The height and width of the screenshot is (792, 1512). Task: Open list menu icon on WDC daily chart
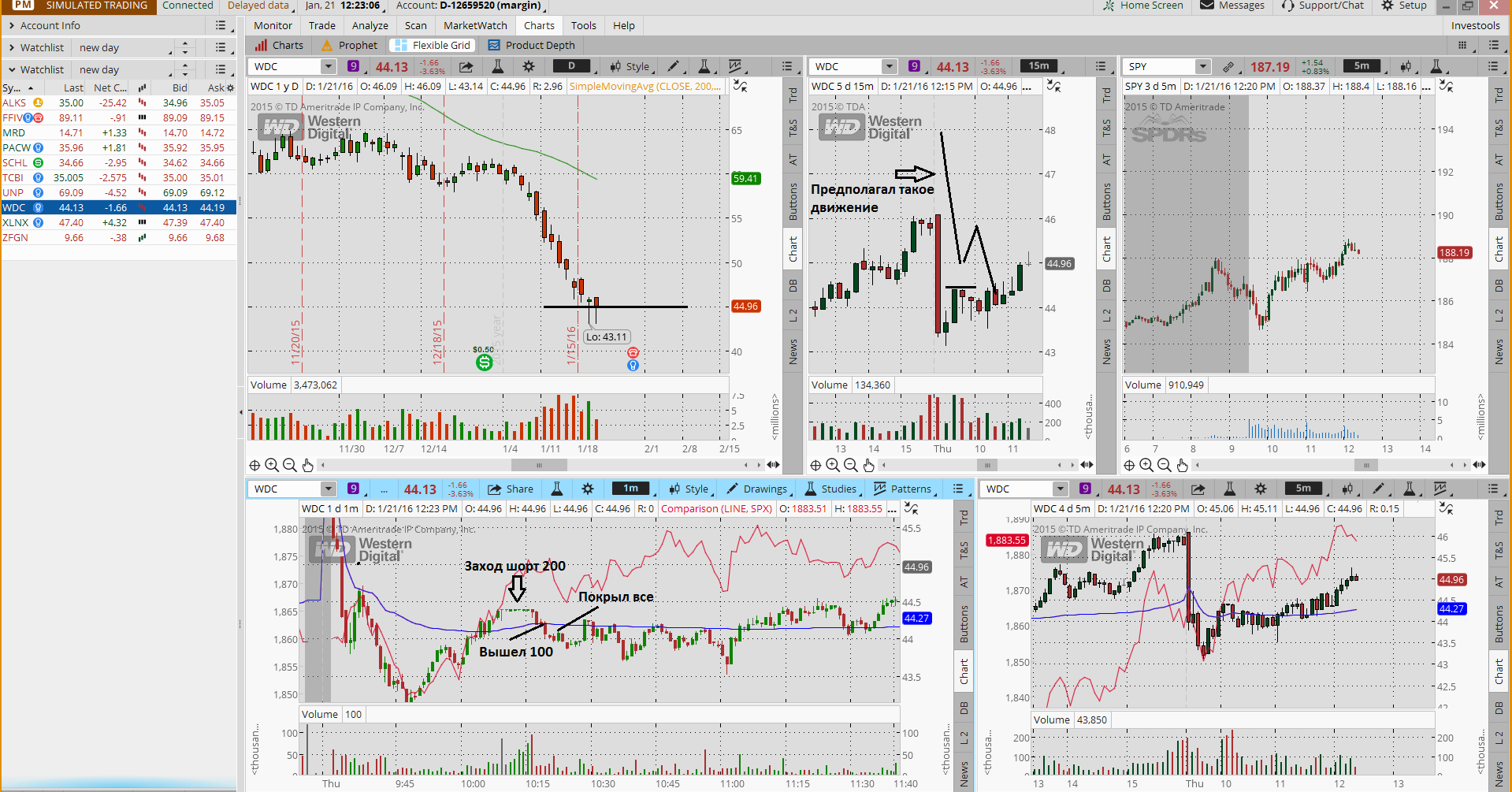[x=786, y=67]
